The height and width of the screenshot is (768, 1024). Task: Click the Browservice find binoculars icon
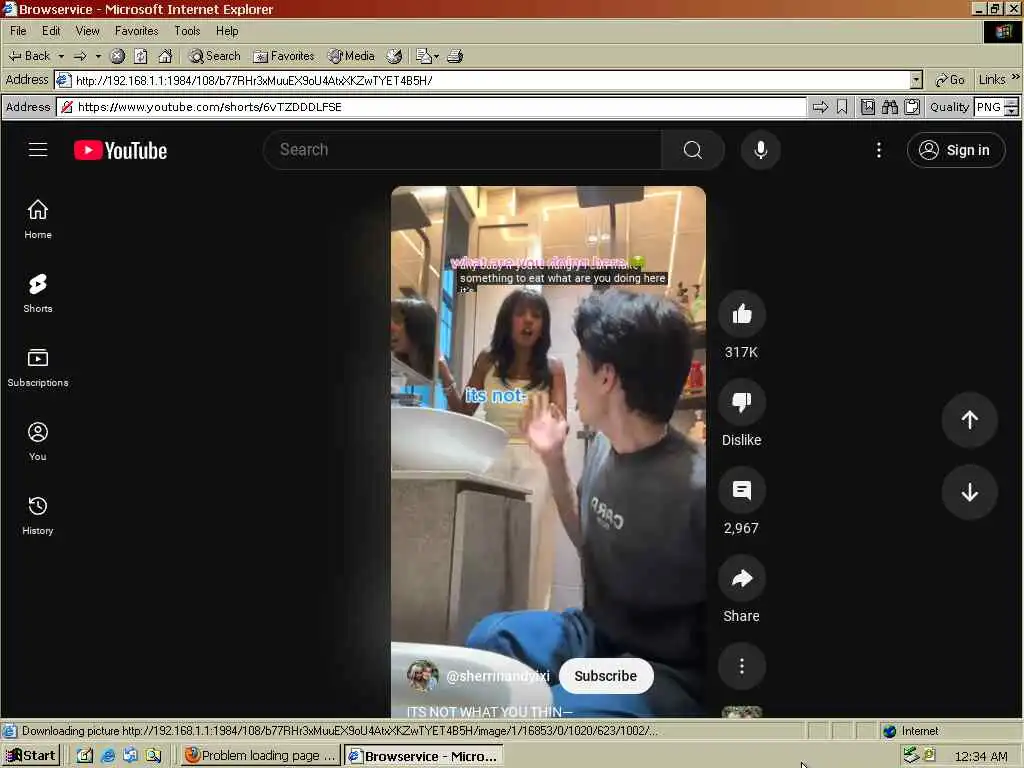(890, 107)
